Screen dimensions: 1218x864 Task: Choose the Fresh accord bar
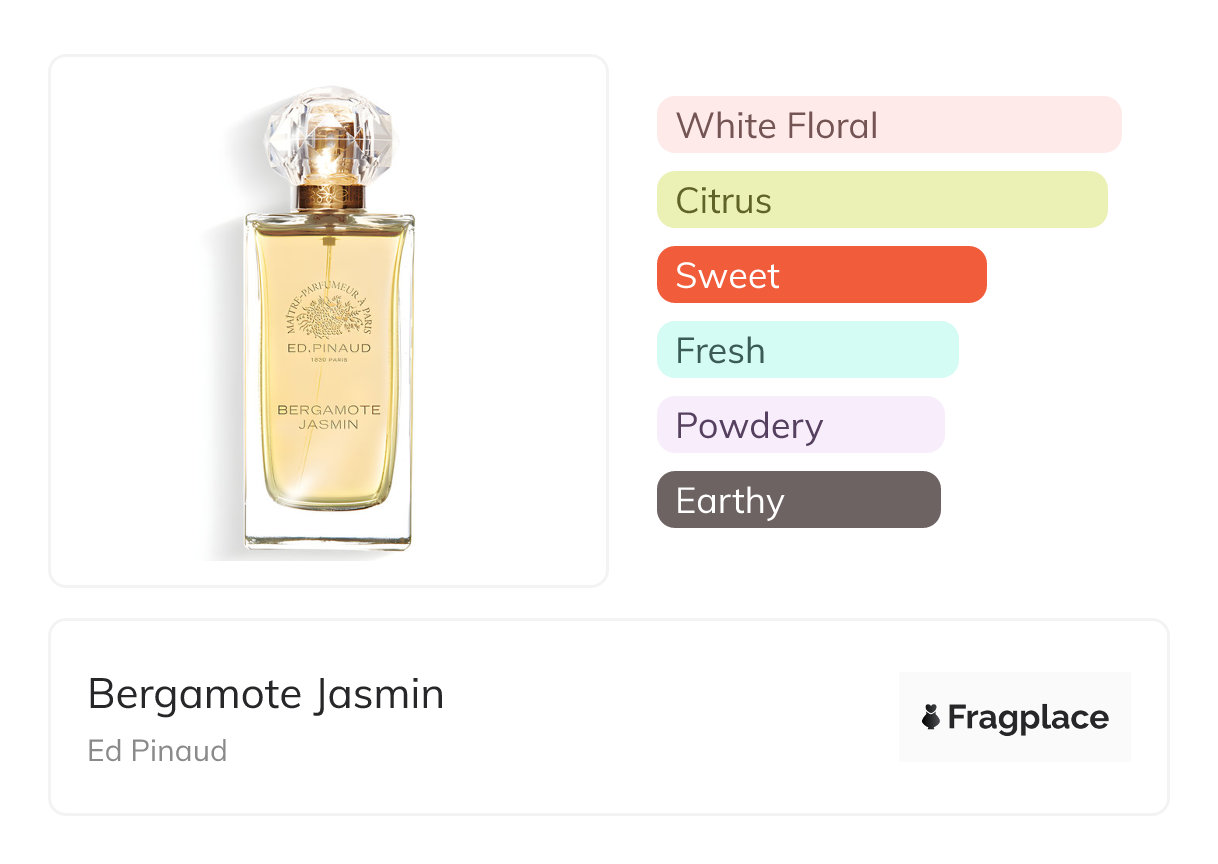point(808,350)
